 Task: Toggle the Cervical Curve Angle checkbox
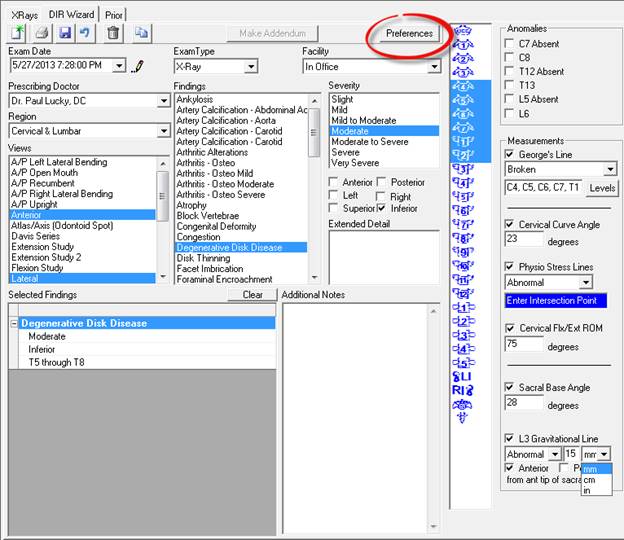(512, 225)
